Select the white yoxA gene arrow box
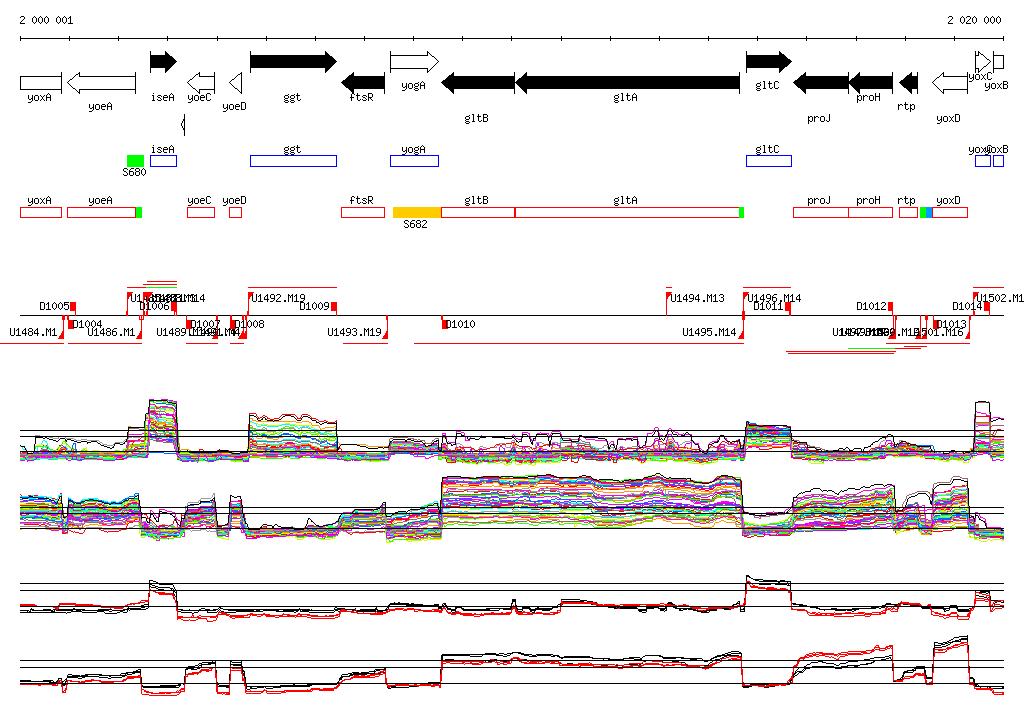Viewport: 1024px width, 714px height. click(41, 83)
